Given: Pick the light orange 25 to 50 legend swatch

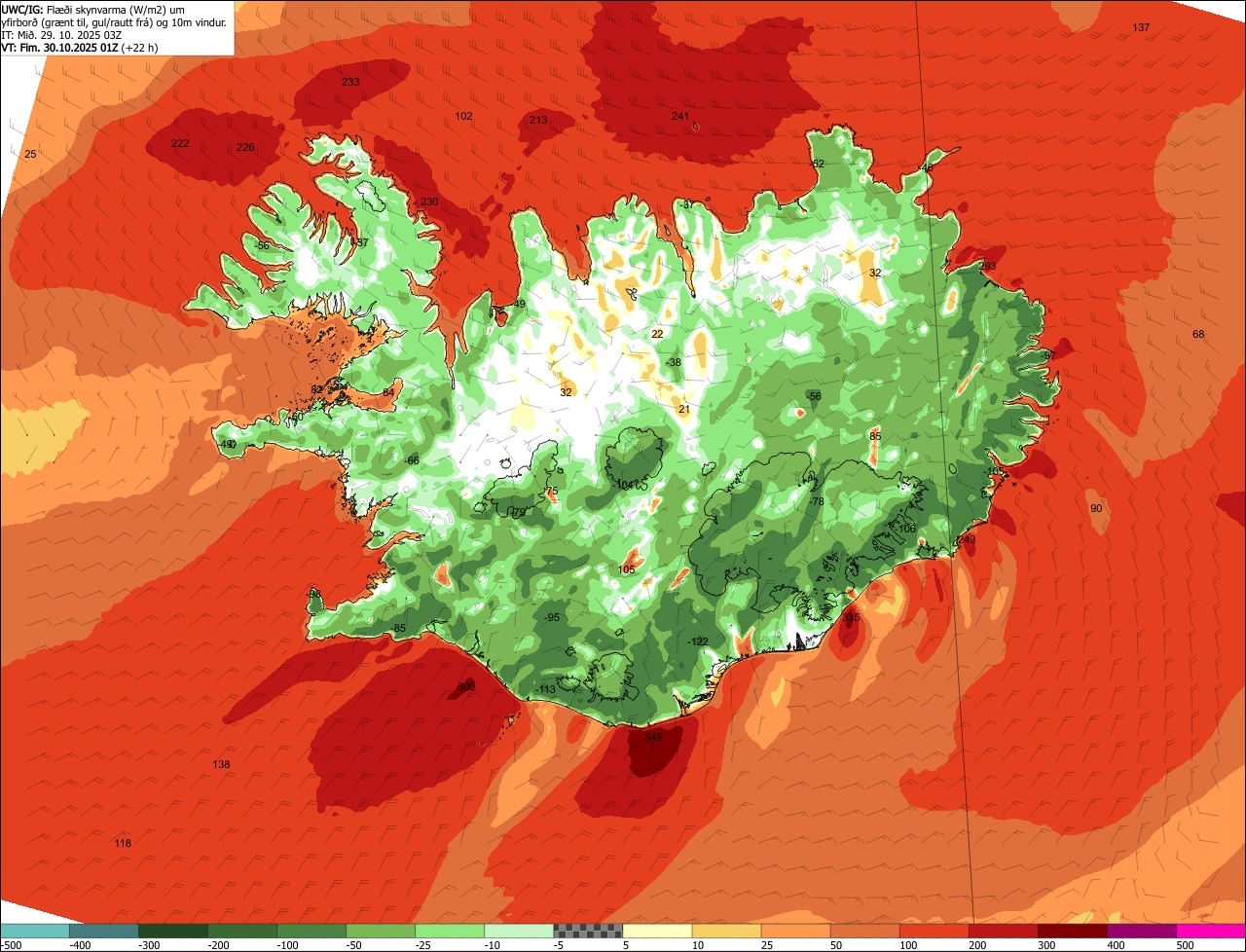Looking at the screenshot, I should click(795, 932).
